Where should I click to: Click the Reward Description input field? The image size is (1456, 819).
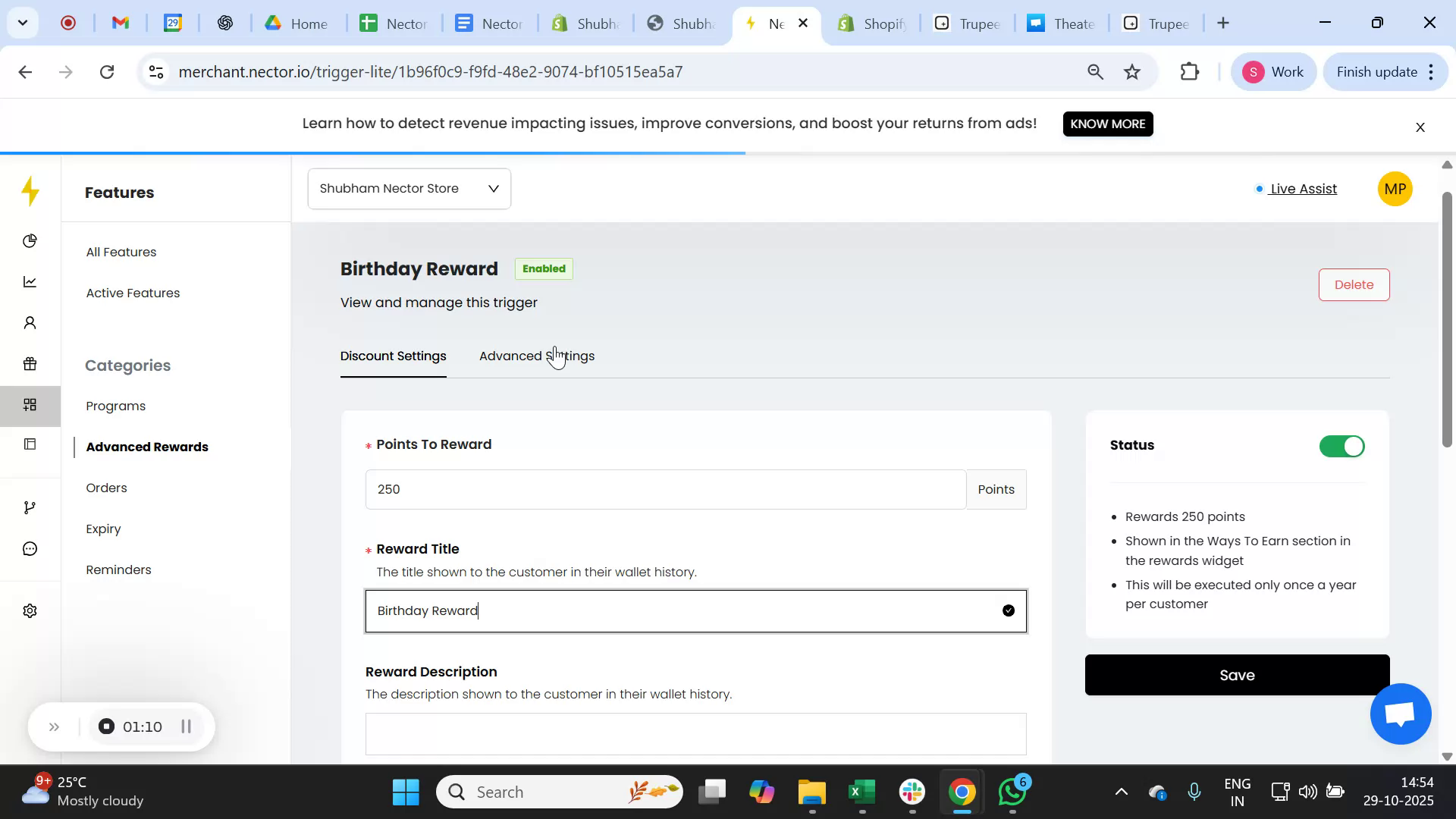tap(695, 733)
